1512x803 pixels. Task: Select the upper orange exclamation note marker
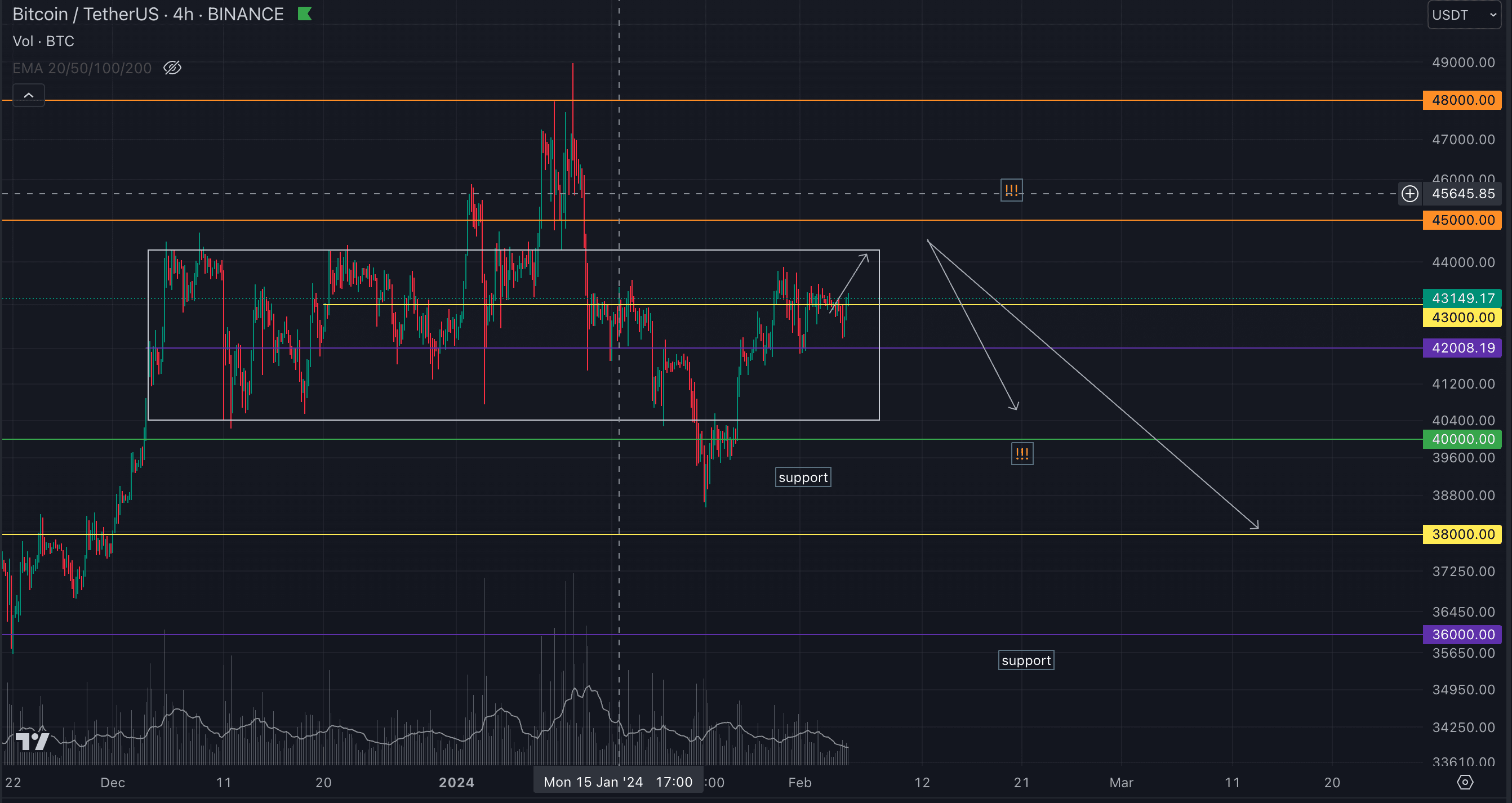pyautogui.click(x=1011, y=190)
